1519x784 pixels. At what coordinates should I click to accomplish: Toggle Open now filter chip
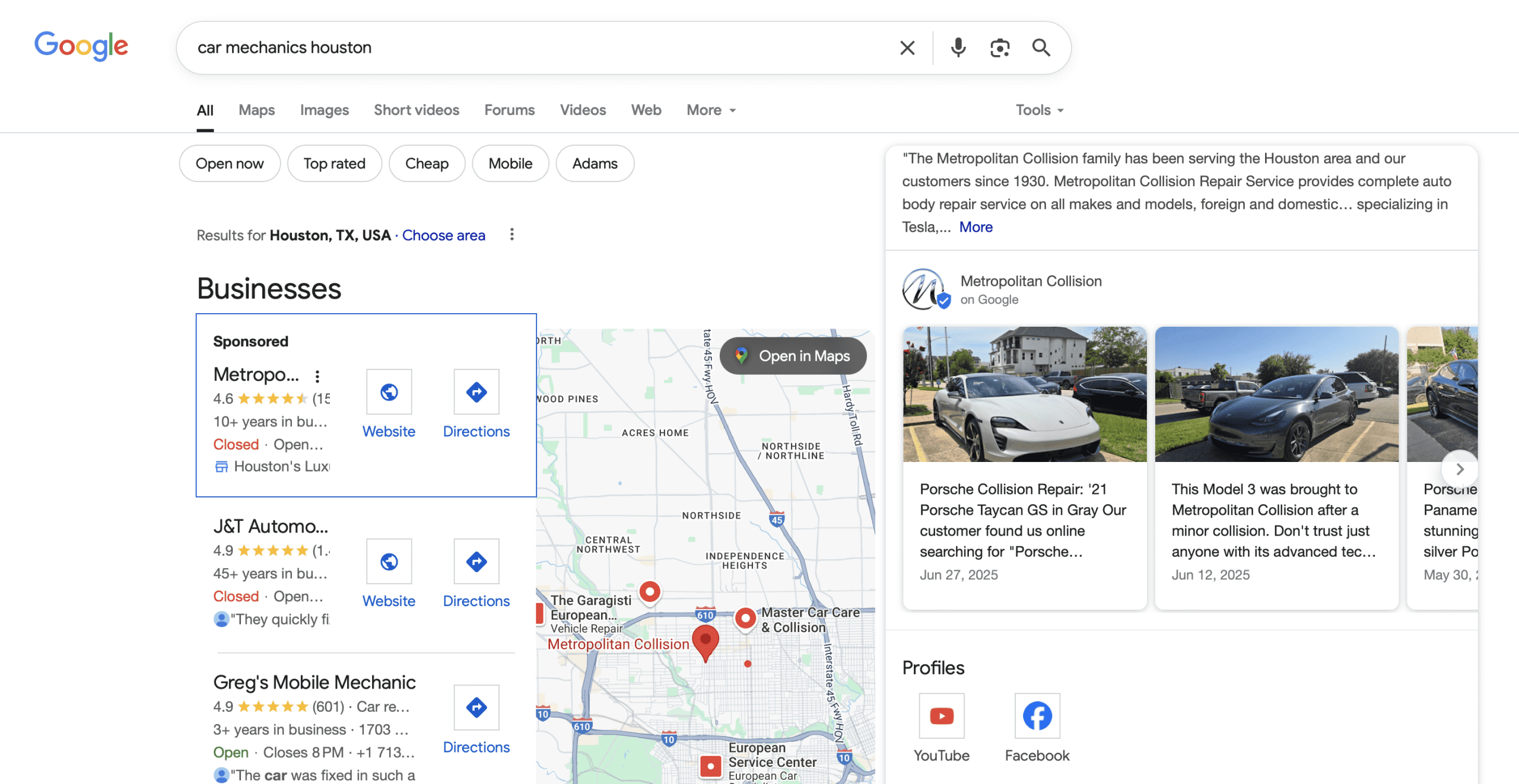[x=230, y=163]
